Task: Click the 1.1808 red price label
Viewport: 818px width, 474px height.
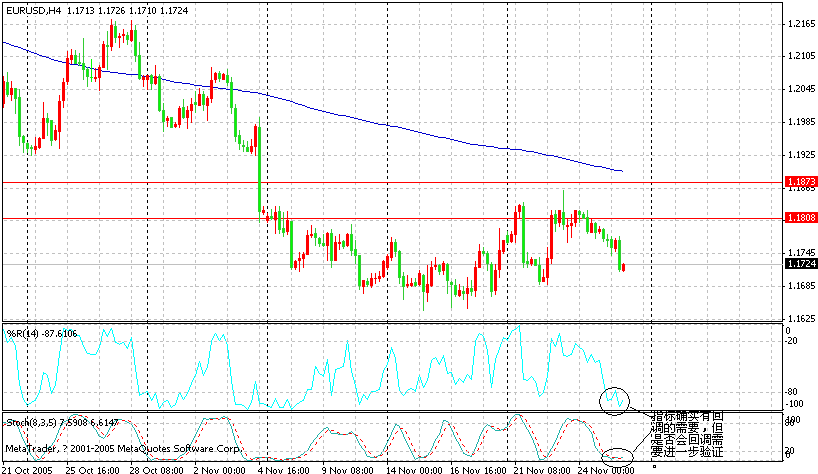Action: [801, 218]
